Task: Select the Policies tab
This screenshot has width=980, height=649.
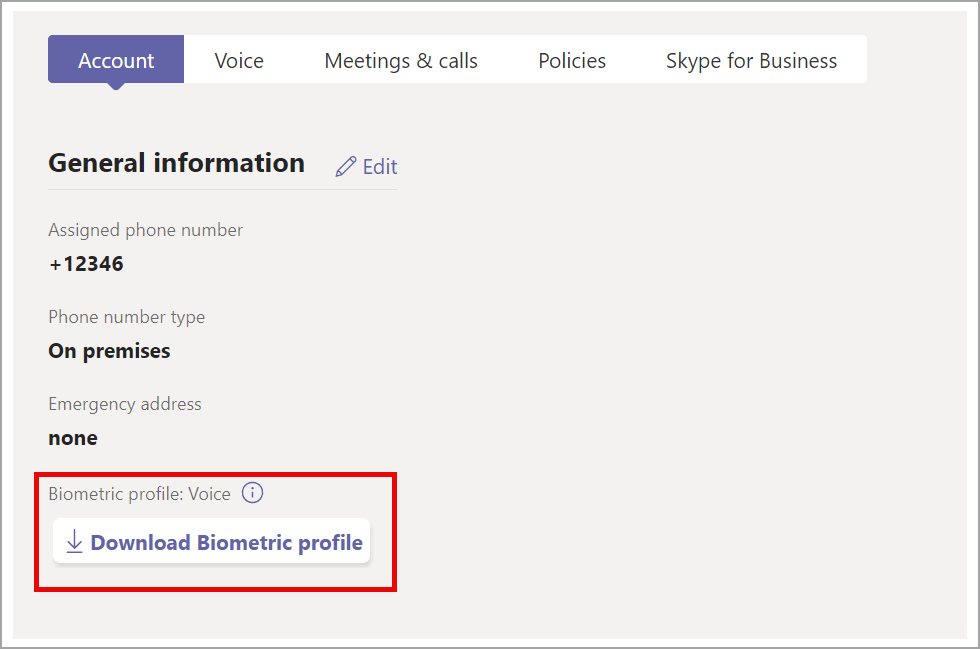Action: [572, 61]
